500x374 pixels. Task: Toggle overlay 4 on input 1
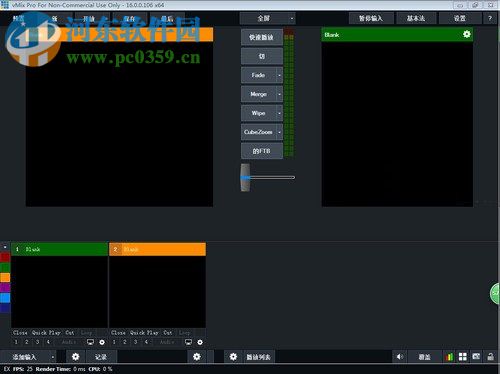[x=48, y=342]
